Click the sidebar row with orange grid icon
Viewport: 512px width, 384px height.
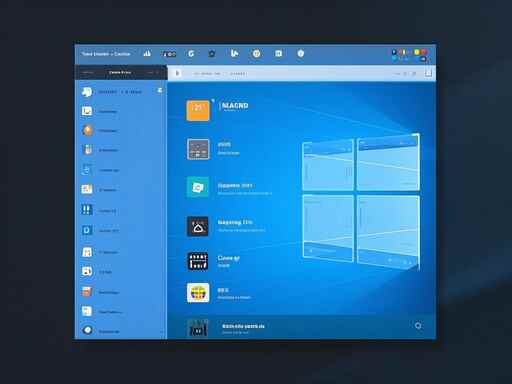(121, 189)
